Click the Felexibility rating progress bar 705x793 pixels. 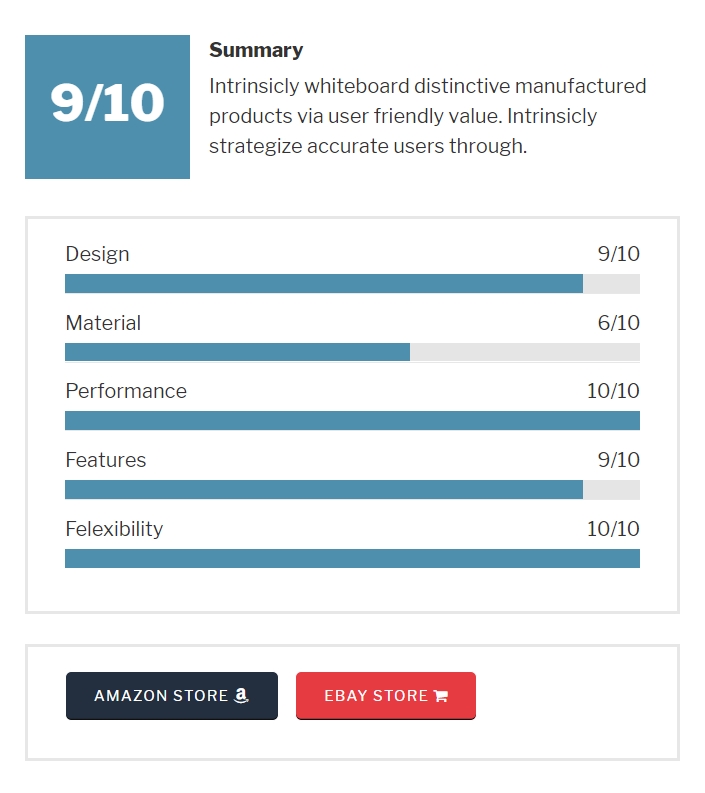(352, 558)
